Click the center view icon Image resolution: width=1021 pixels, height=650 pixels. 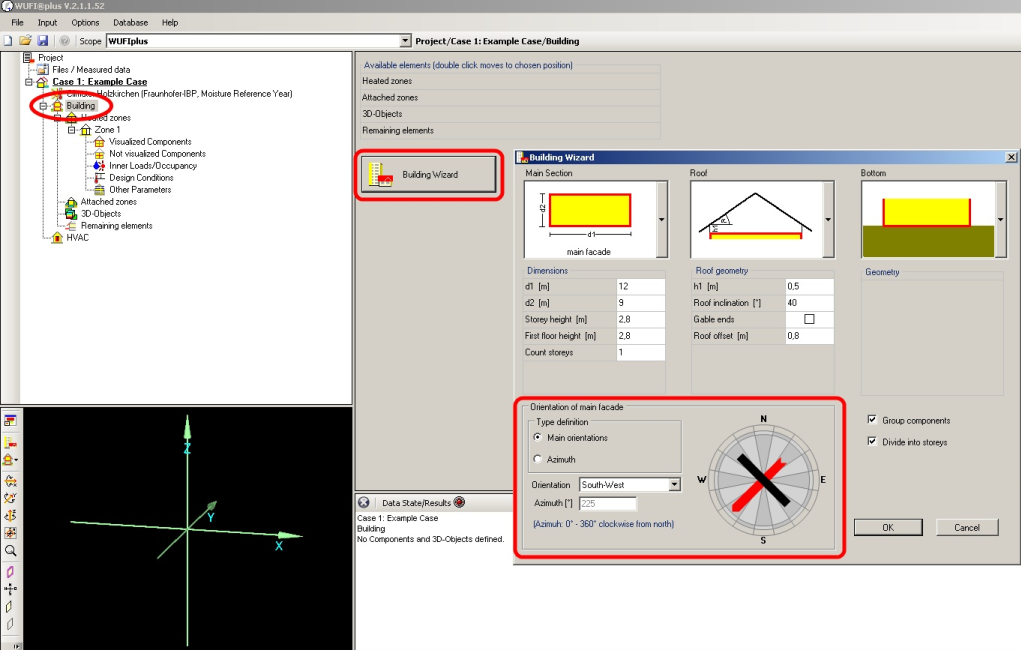[10, 533]
